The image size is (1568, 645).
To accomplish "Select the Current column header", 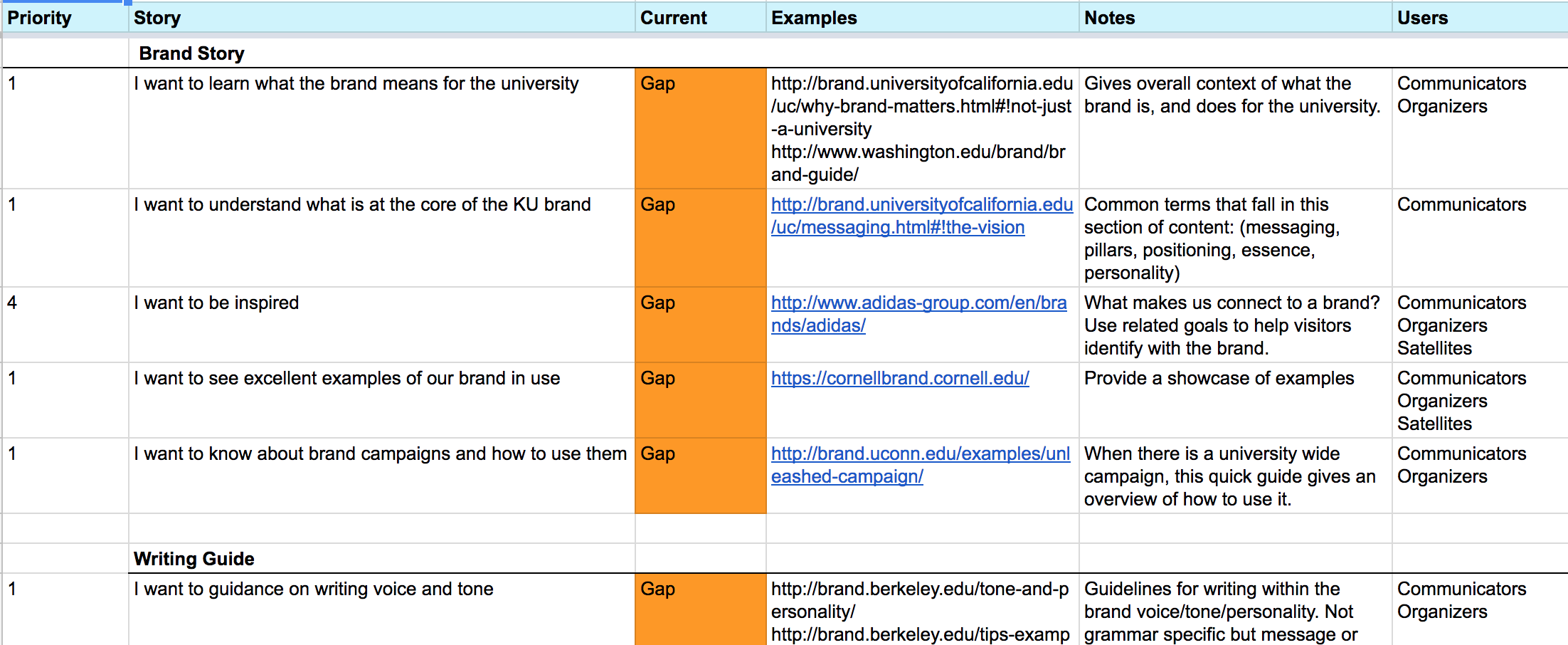I will pyautogui.click(x=700, y=18).
